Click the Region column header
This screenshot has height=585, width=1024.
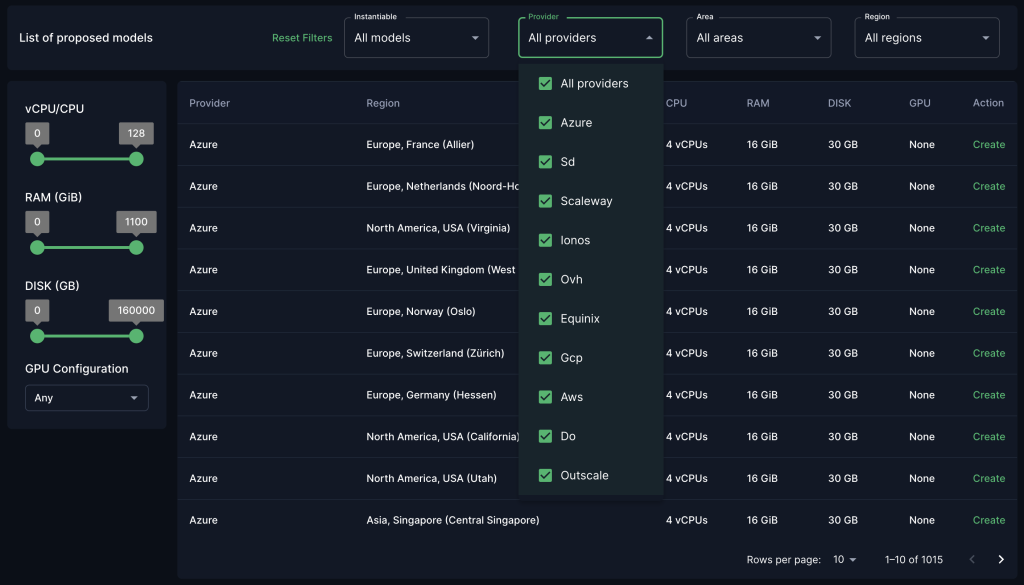click(381, 103)
